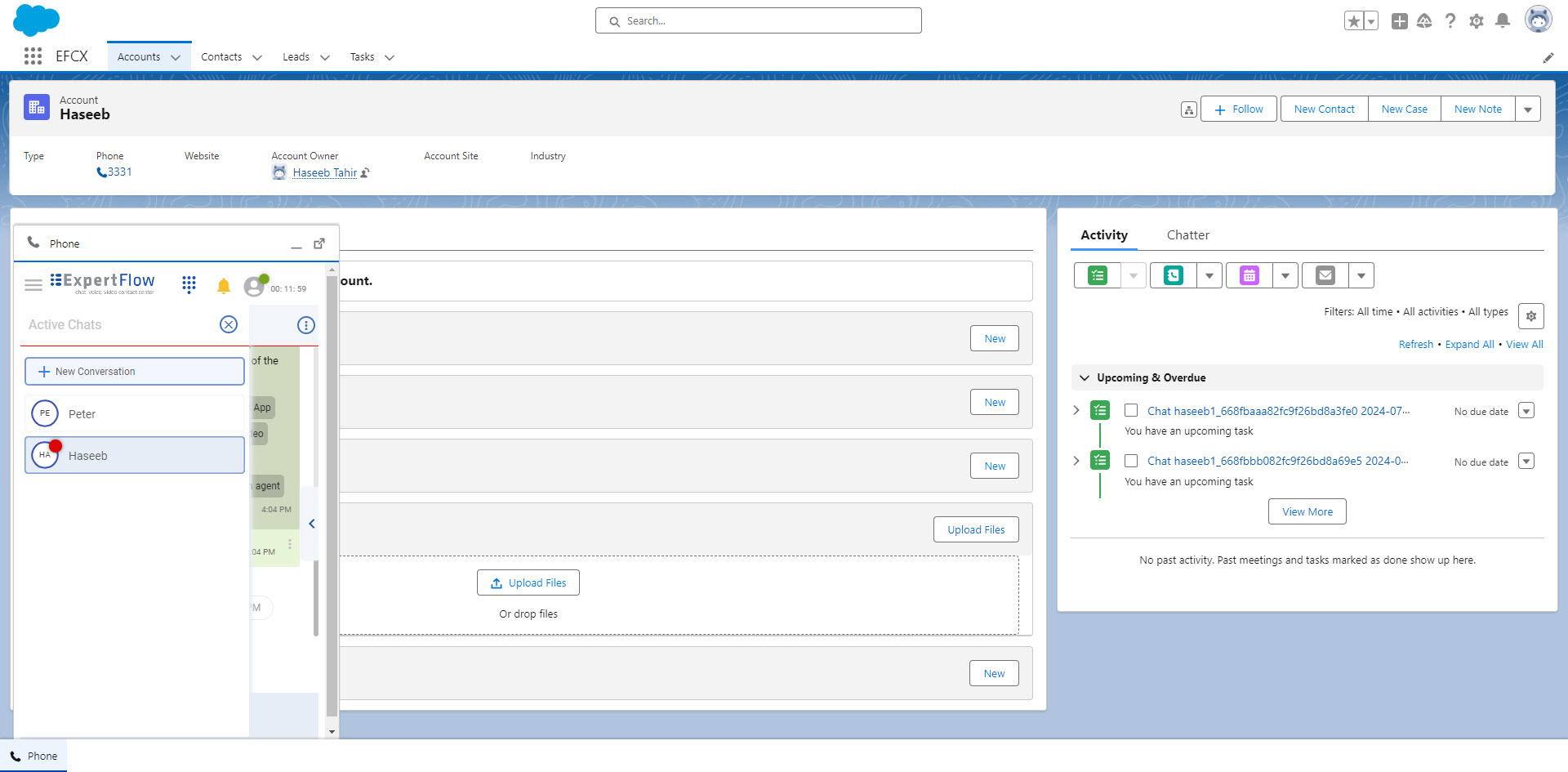Screen dimensions: 1568x772
Task: Open dropdown next to New Note button
Action: coord(1528,109)
